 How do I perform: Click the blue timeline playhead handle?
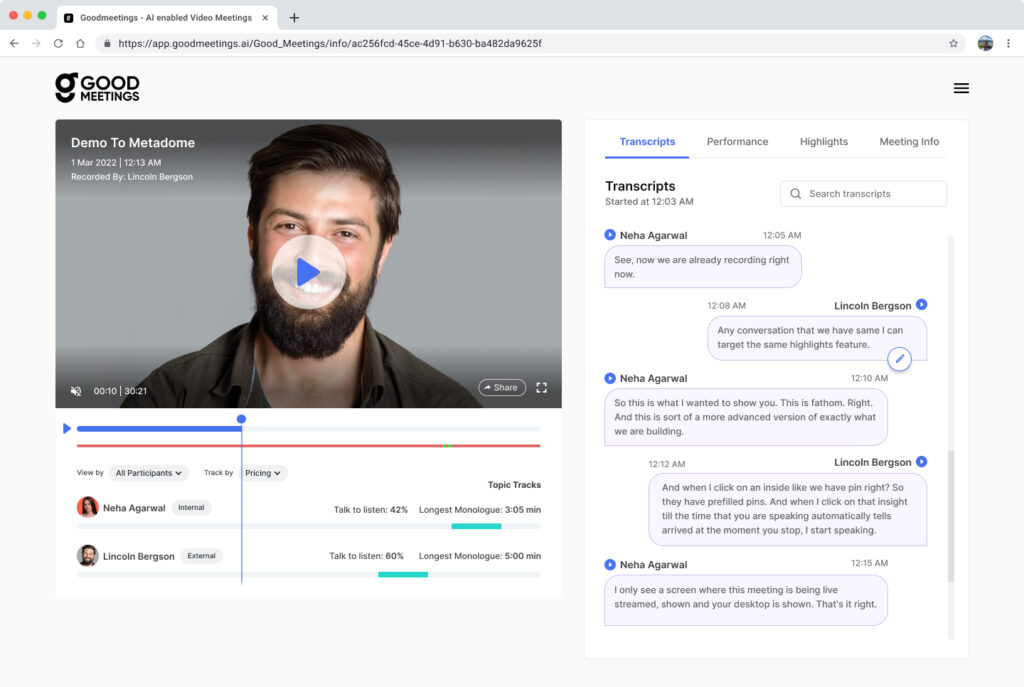(241, 419)
